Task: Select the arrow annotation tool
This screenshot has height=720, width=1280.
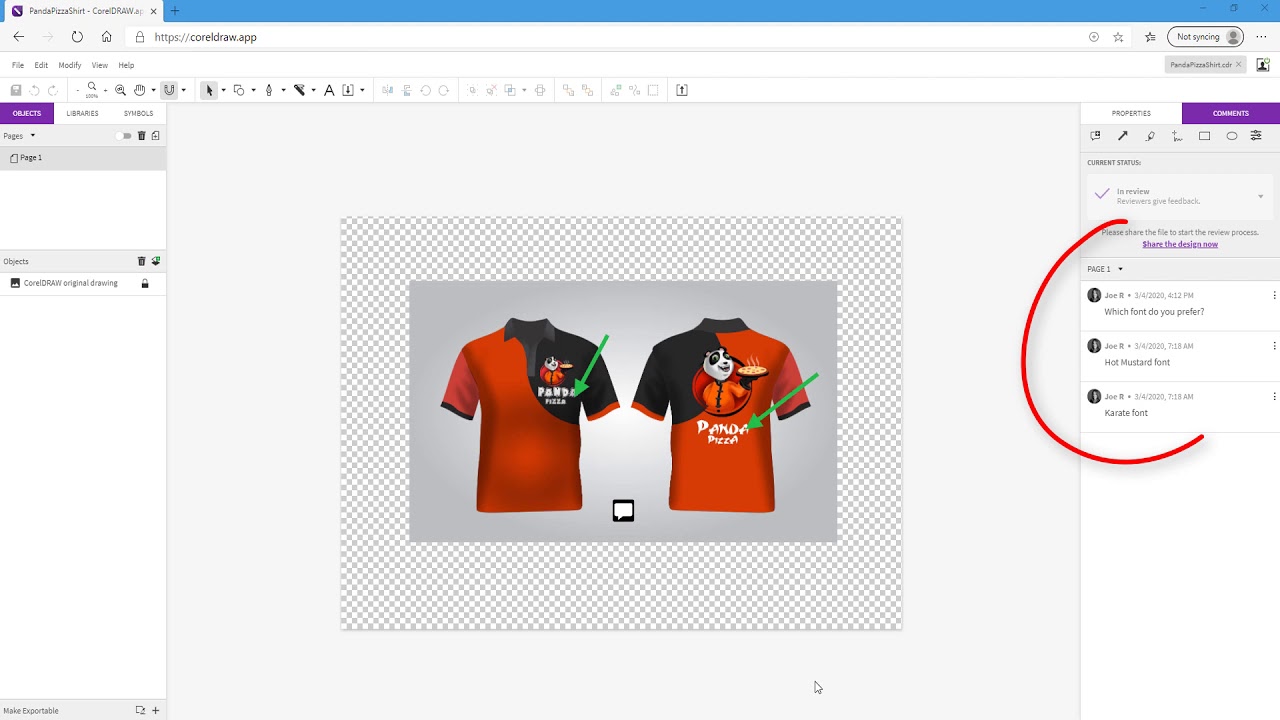Action: click(x=1122, y=136)
